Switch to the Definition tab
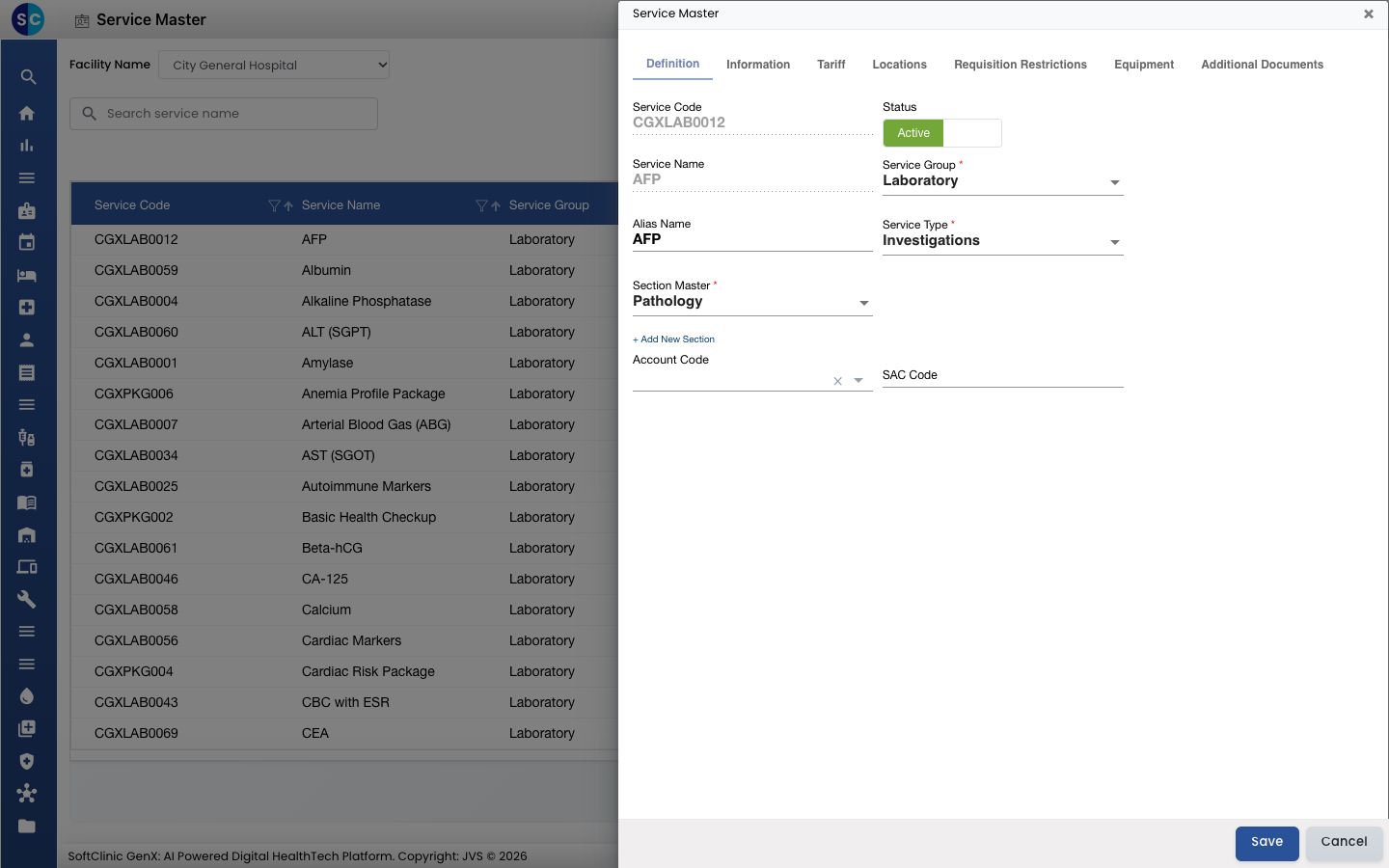The width and height of the screenshot is (1389, 868). click(x=672, y=64)
